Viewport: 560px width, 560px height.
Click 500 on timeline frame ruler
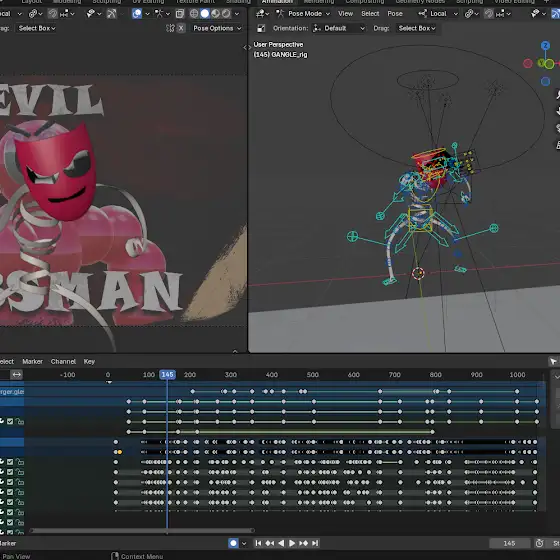[x=312, y=375]
